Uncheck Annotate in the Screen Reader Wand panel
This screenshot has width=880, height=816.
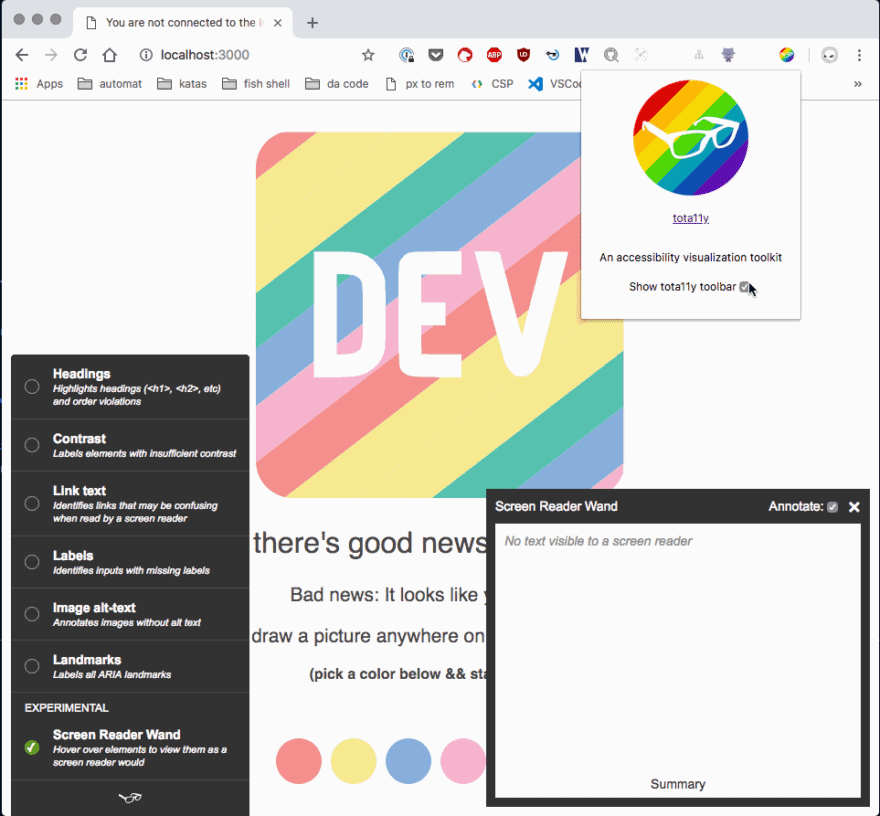(833, 507)
